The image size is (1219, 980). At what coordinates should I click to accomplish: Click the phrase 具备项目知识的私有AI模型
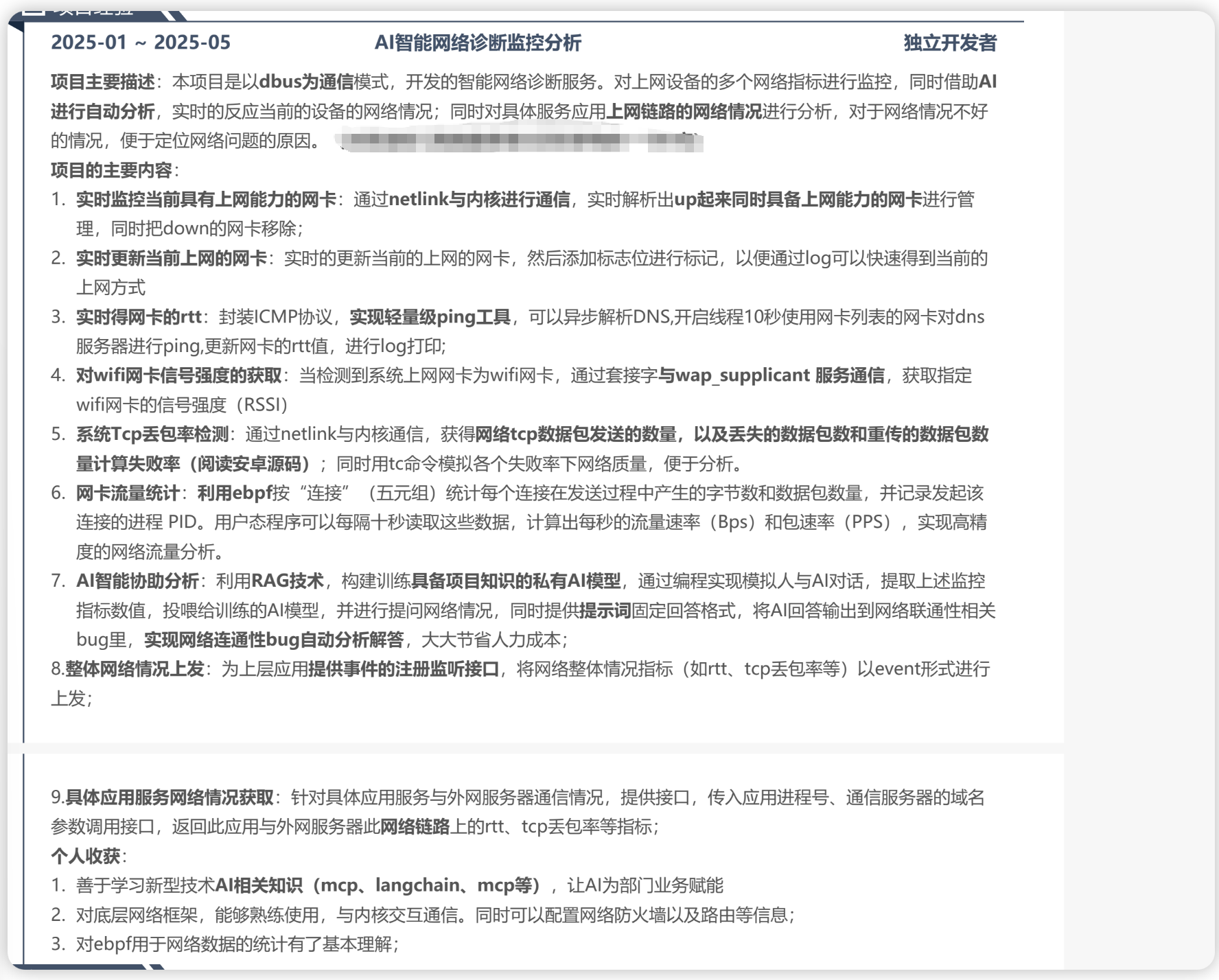tap(515, 581)
